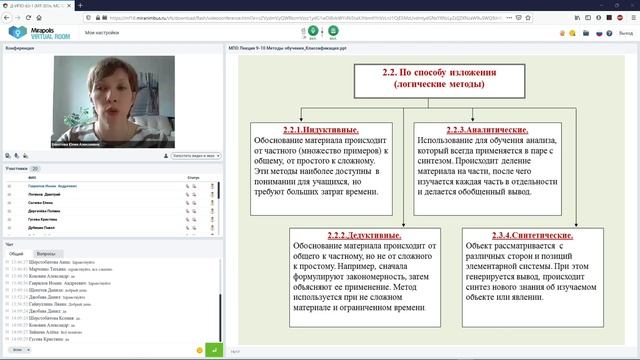Select participant 'Дубинин Павел'
640x360 pixels.
41,228
